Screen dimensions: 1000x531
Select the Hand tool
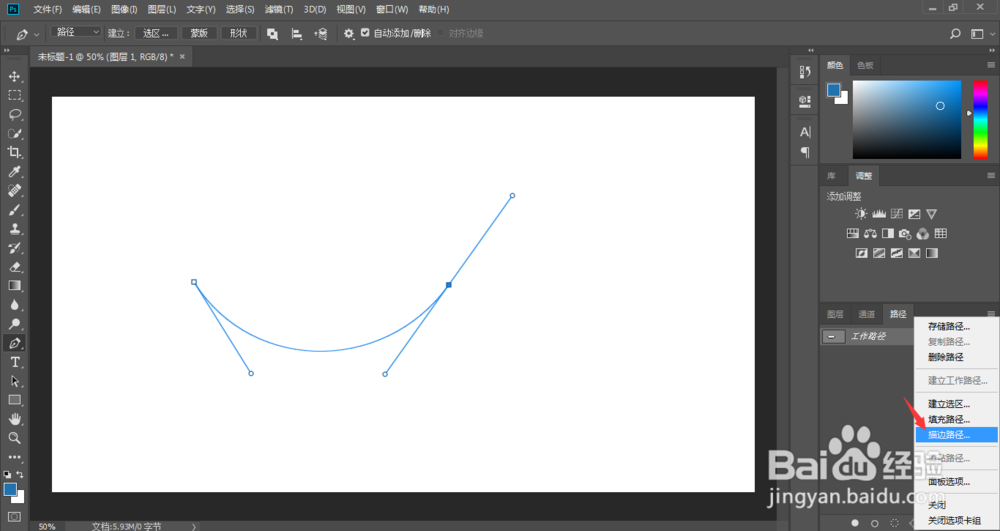click(15, 419)
